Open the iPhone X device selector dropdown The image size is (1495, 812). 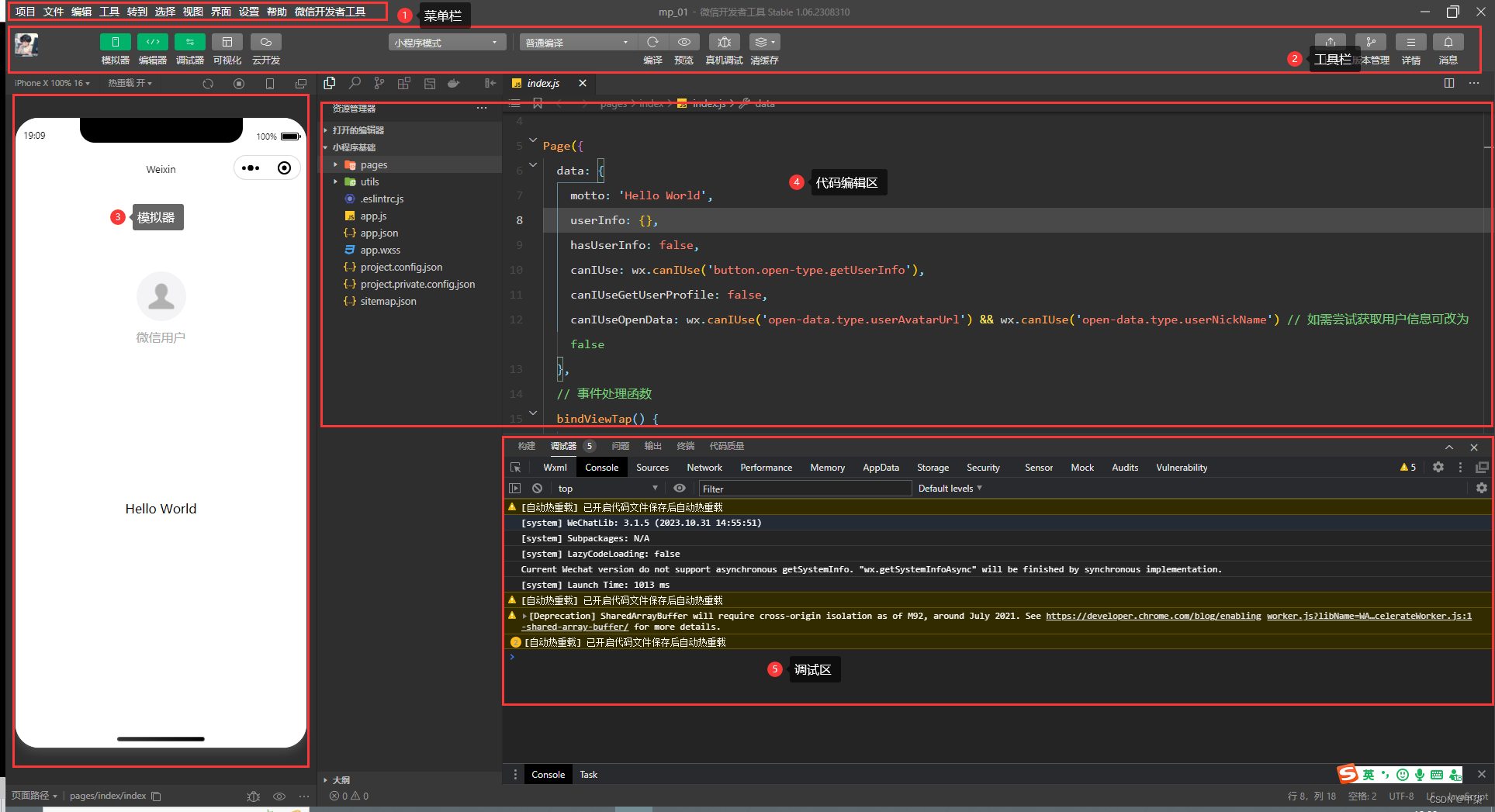click(52, 83)
